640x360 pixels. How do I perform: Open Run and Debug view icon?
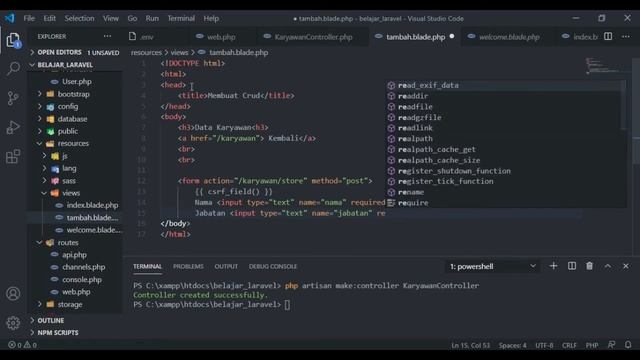click(x=13, y=127)
